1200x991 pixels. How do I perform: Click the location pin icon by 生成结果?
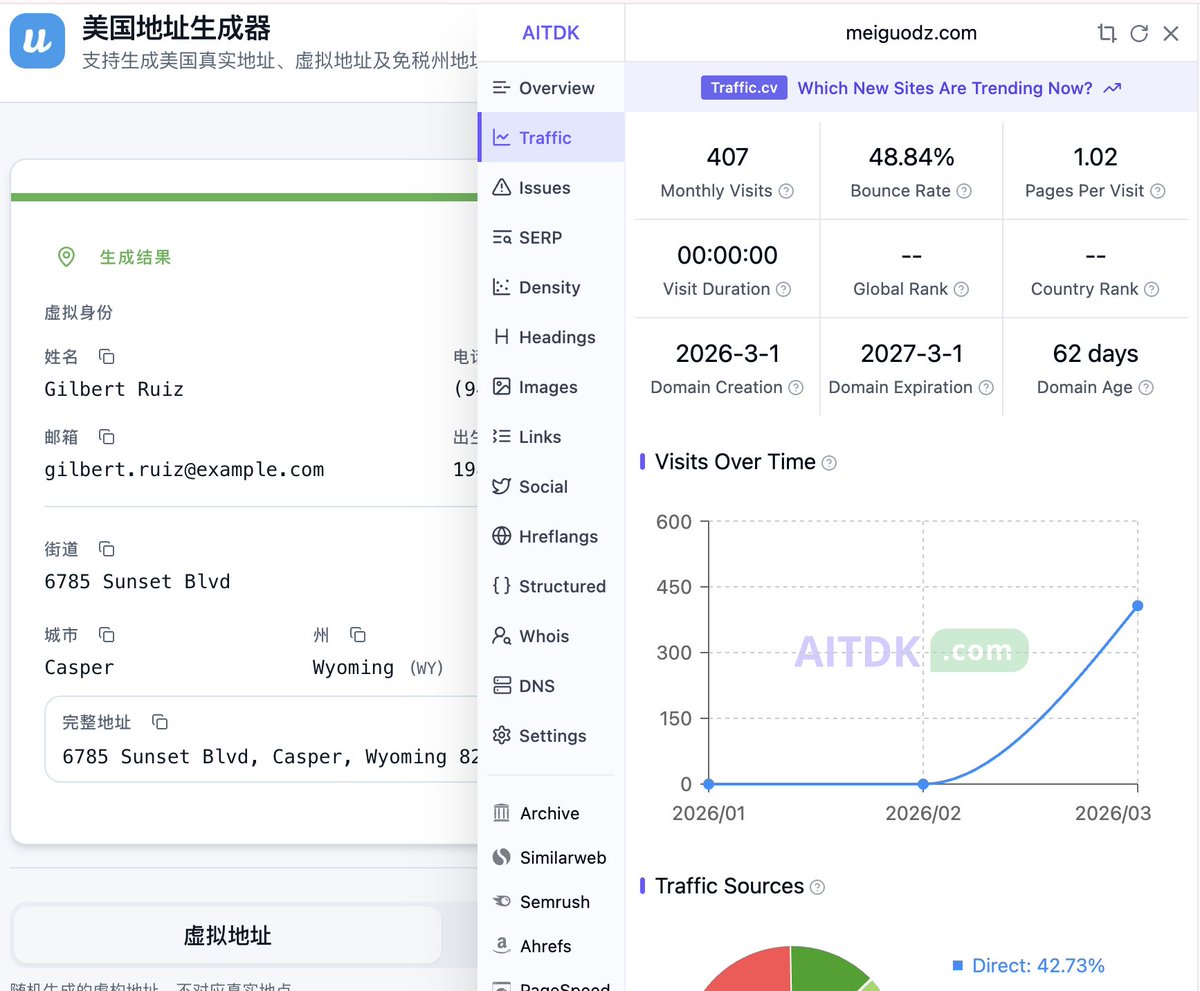pos(66,257)
